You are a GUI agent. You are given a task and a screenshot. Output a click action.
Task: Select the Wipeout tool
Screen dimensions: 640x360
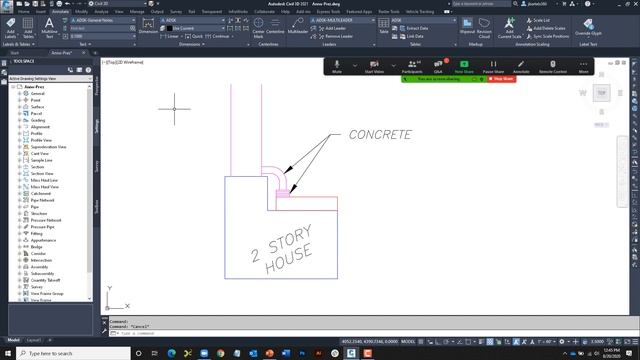click(467, 26)
